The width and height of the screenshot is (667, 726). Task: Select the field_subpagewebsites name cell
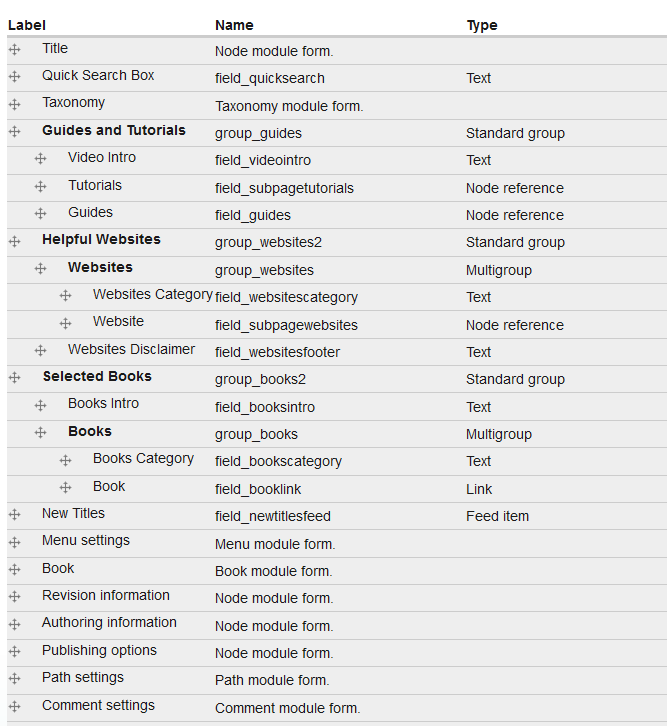287,325
